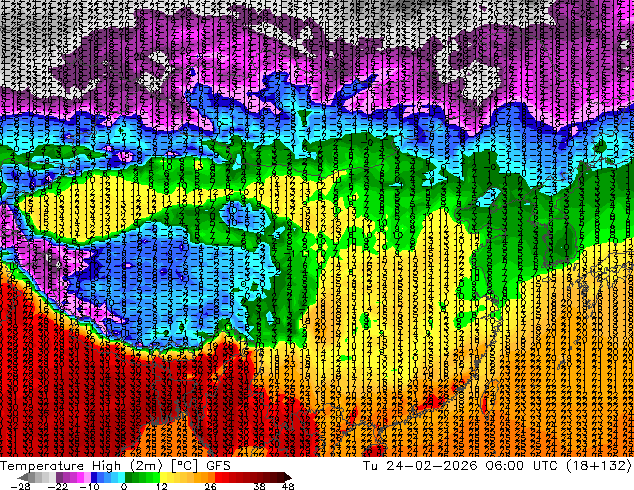Click the 'Temperature High (2m) [°C] GFS' title

click(x=115, y=466)
